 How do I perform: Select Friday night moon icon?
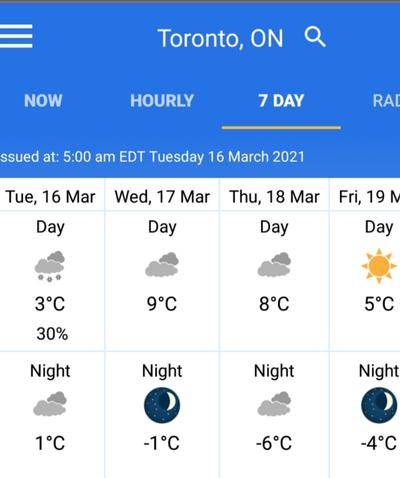[x=379, y=405]
